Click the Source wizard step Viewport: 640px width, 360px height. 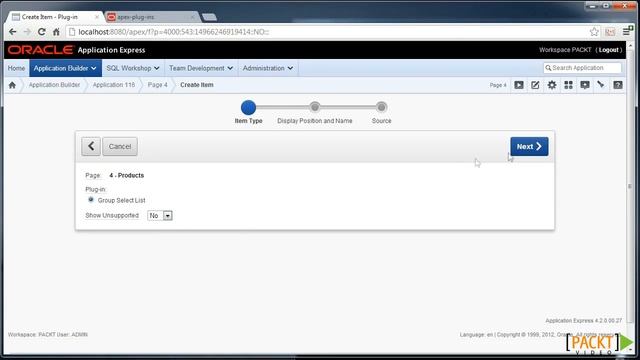[381, 107]
